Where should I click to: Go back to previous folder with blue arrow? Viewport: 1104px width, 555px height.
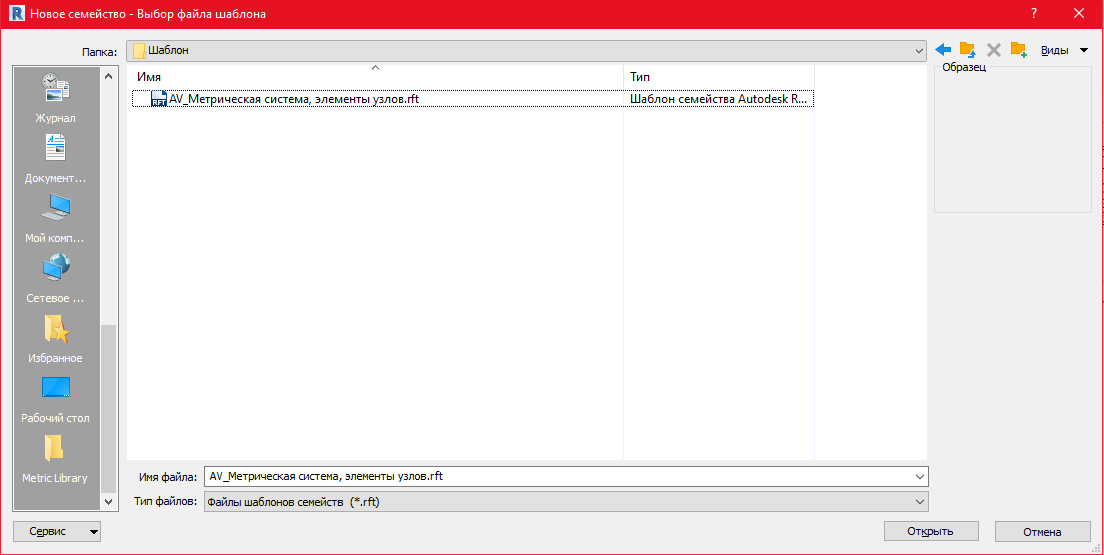943,50
